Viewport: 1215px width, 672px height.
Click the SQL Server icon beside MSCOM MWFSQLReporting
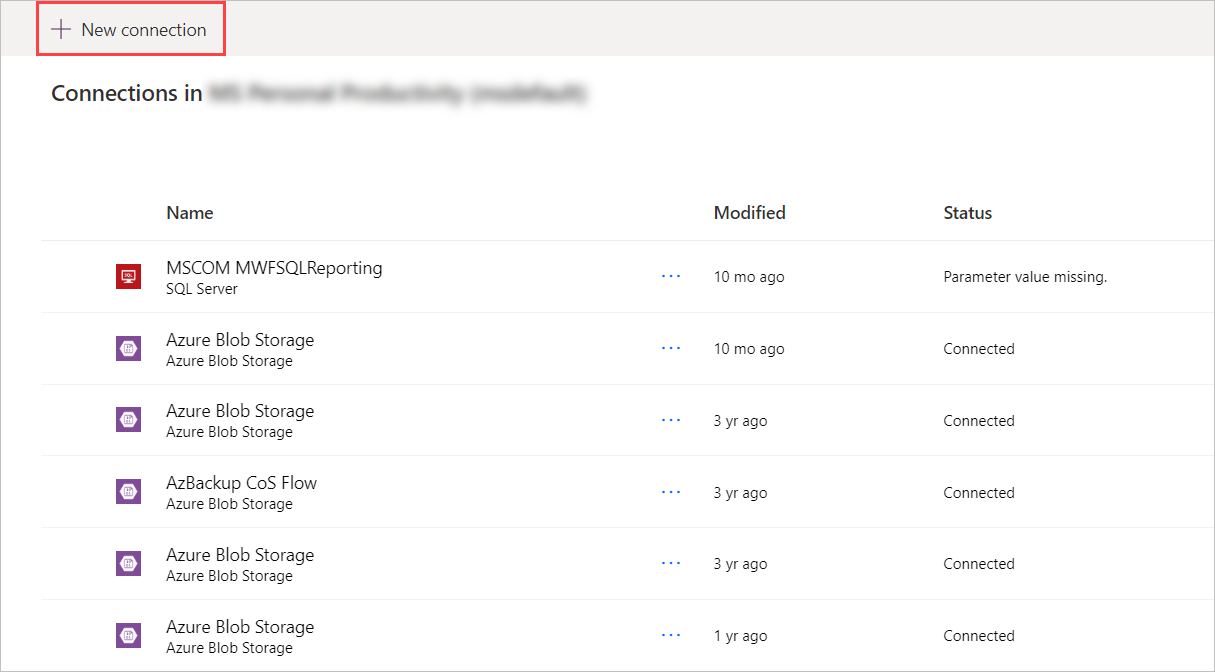pos(128,277)
